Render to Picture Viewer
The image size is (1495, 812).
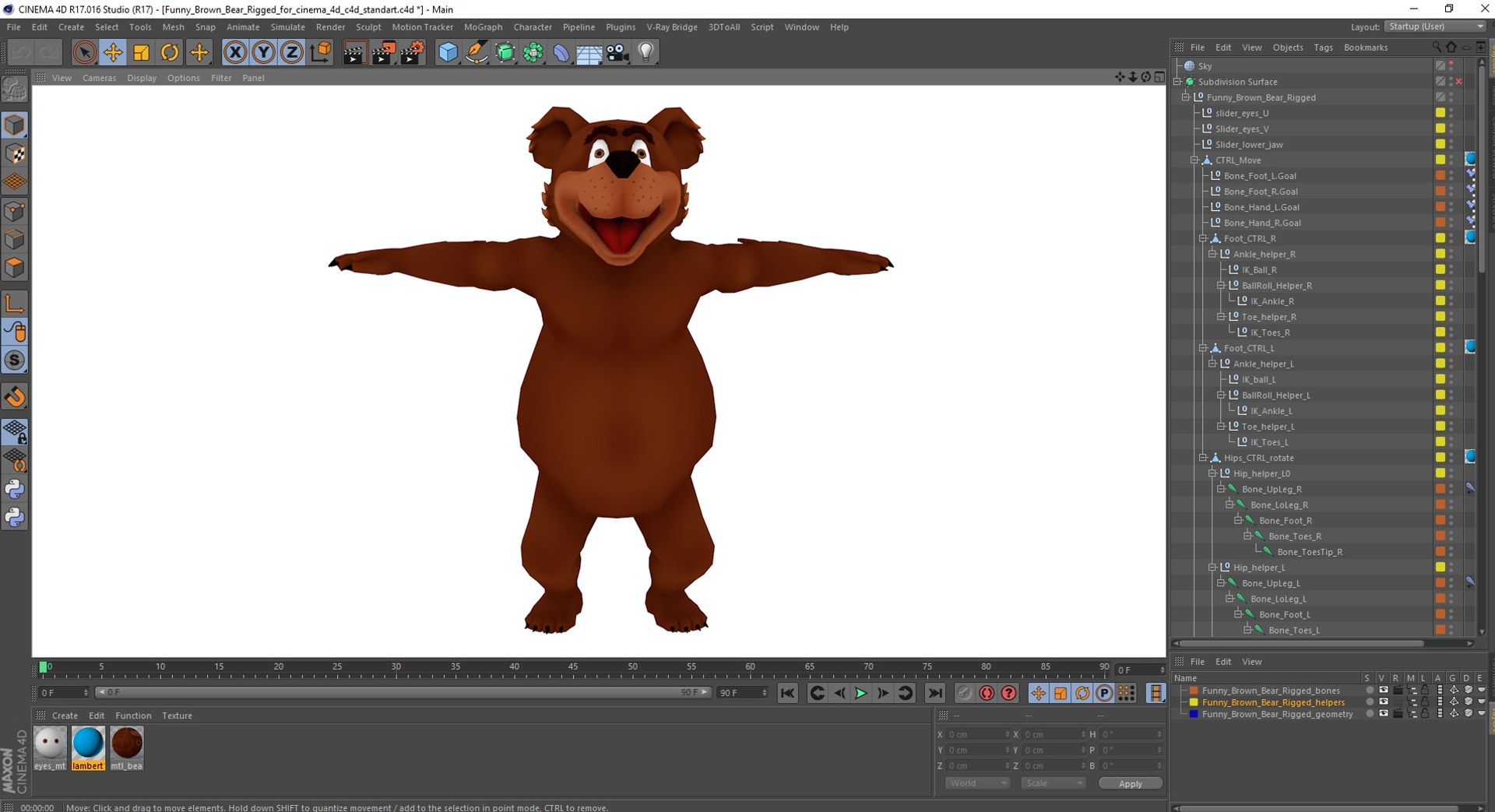383,53
